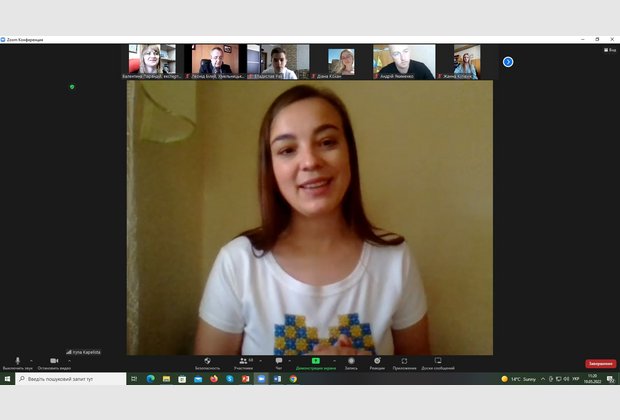
Task: Open File Explorer from taskbar
Action: 166,379
